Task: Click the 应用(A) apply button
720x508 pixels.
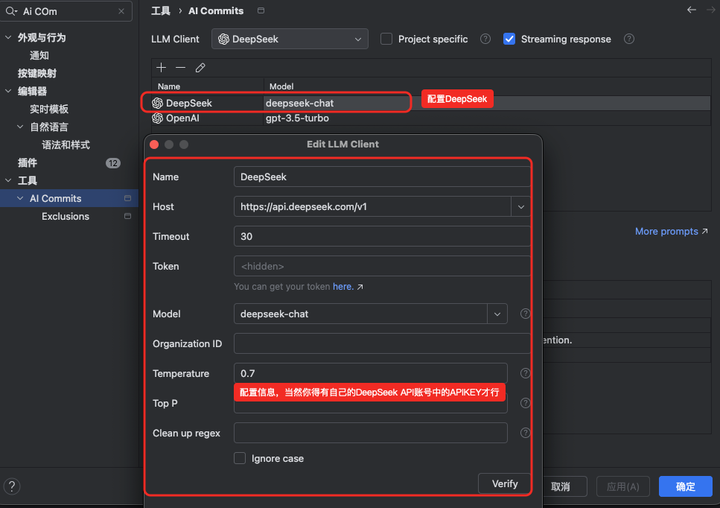Action: pos(623,486)
